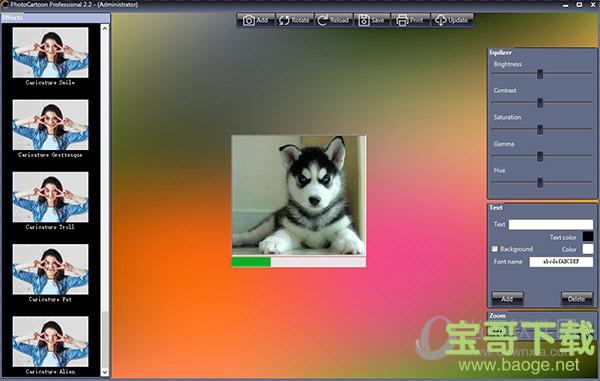Click the effects list scroll-down arrow

click(x=105, y=372)
